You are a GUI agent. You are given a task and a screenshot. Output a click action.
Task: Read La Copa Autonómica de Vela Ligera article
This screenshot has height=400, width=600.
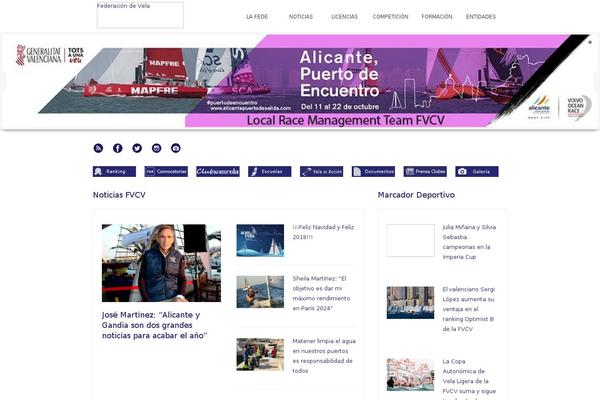tap(469, 379)
